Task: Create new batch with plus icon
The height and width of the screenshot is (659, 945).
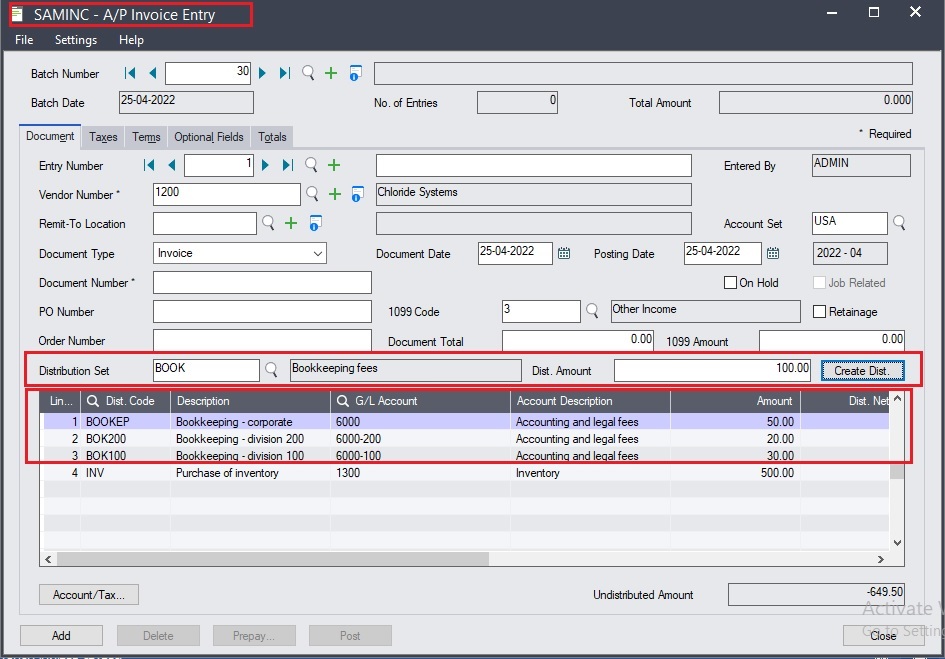Action: coord(331,73)
